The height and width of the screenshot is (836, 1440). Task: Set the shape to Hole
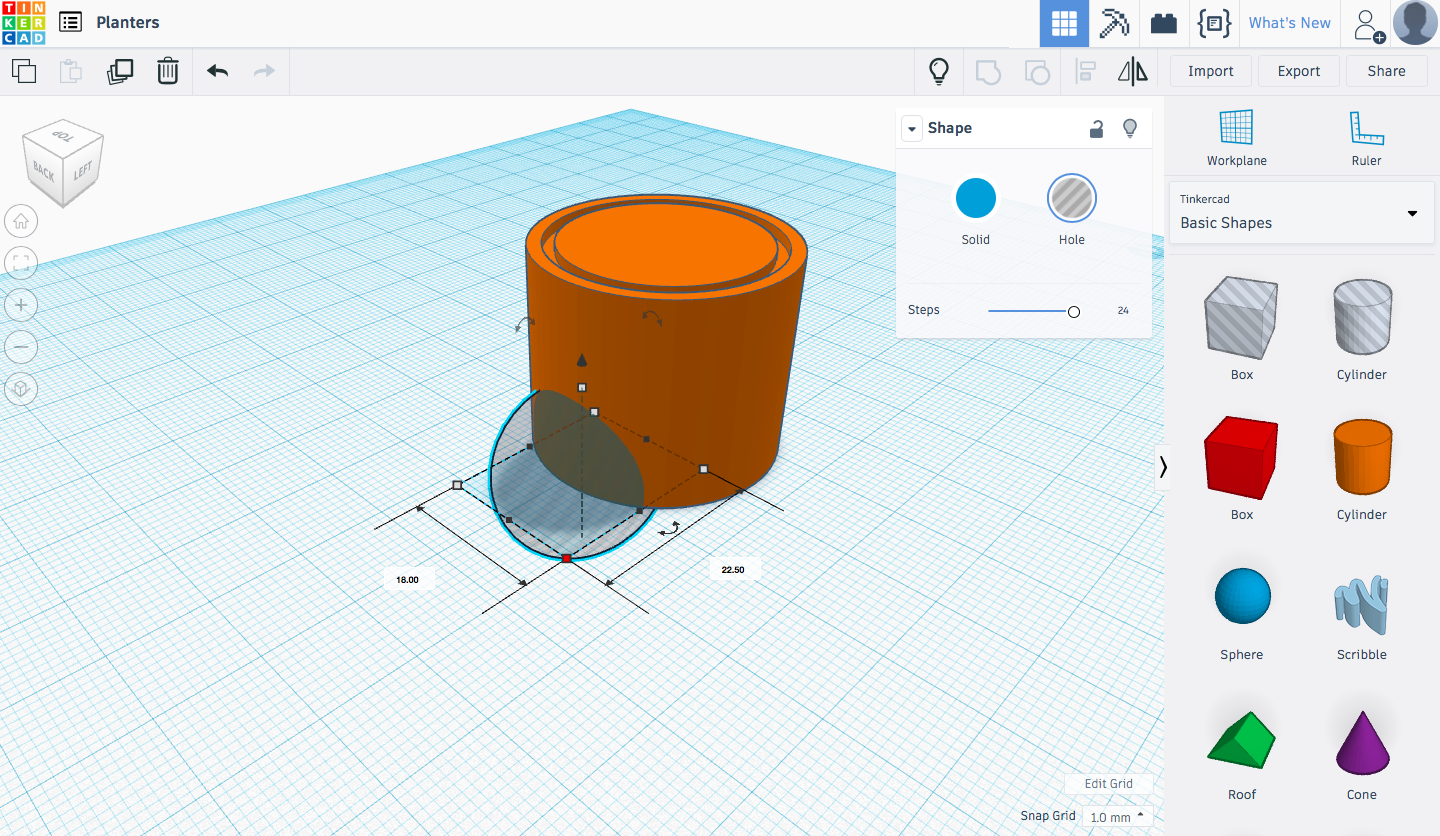(1072, 198)
